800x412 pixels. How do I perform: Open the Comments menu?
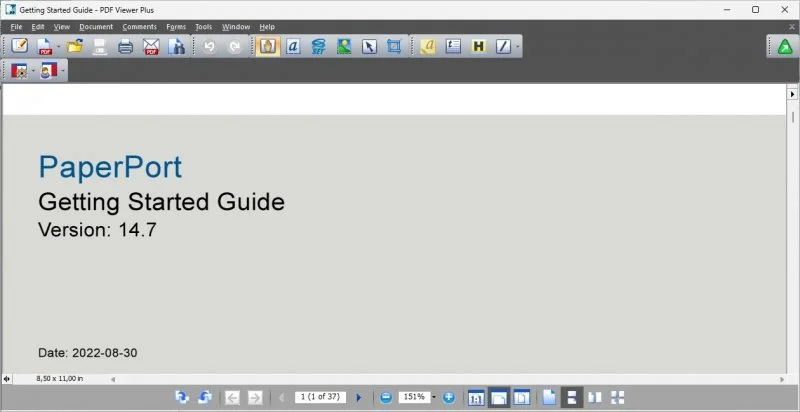[139, 27]
